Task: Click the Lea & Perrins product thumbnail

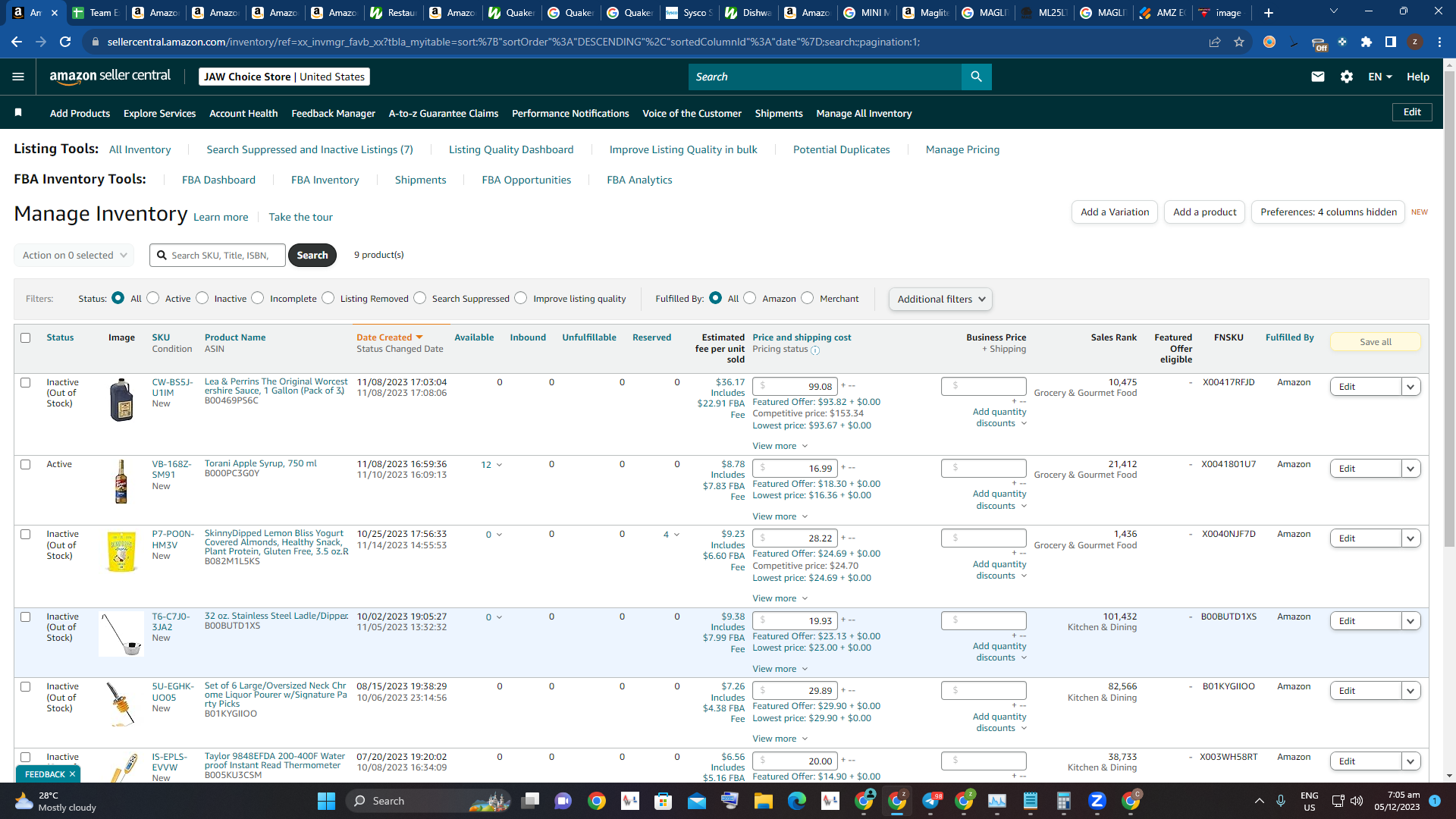Action: pos(121,400)
